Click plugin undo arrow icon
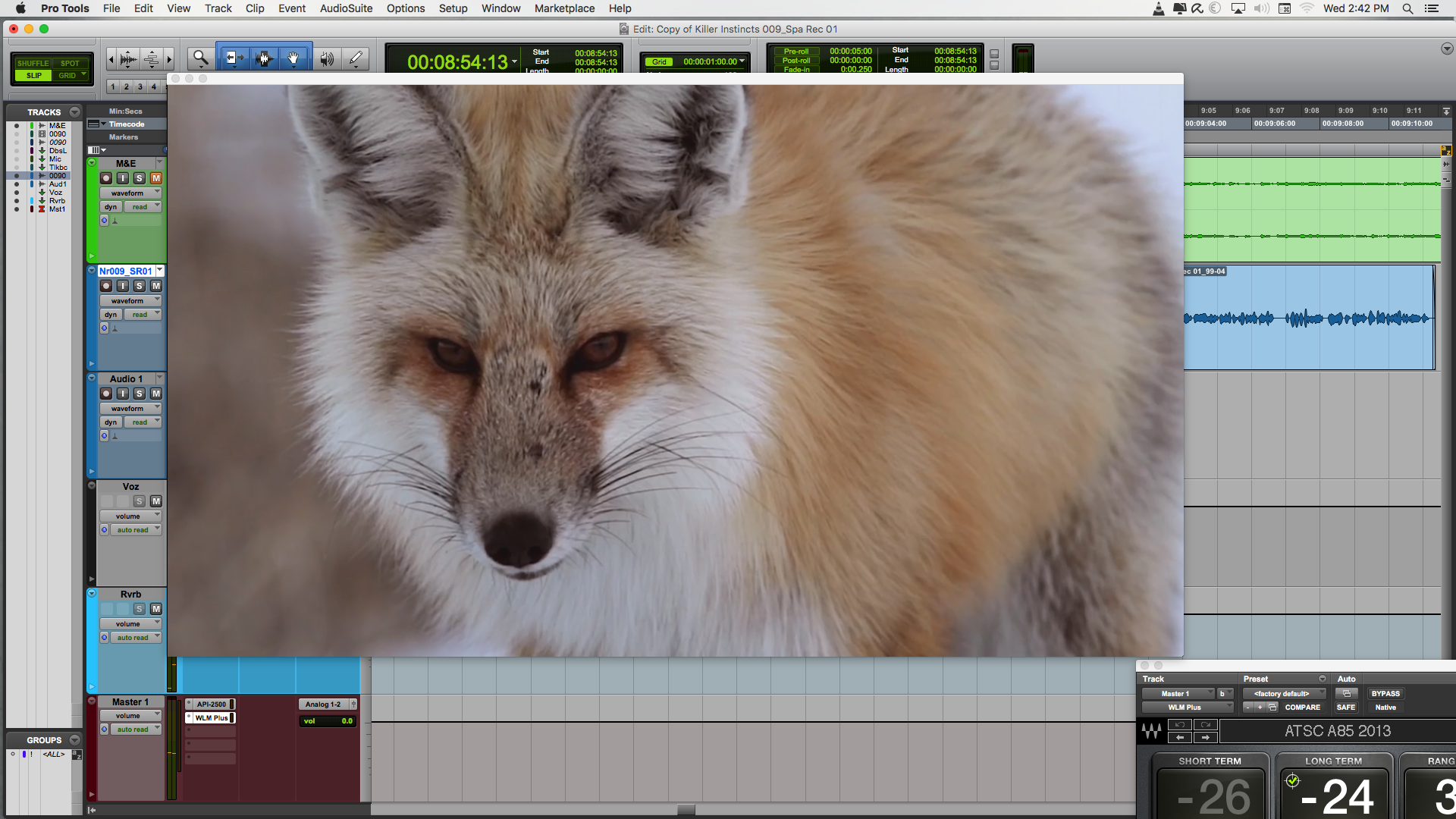This screenshot has width=1456, height=819. click(1180, 725)
